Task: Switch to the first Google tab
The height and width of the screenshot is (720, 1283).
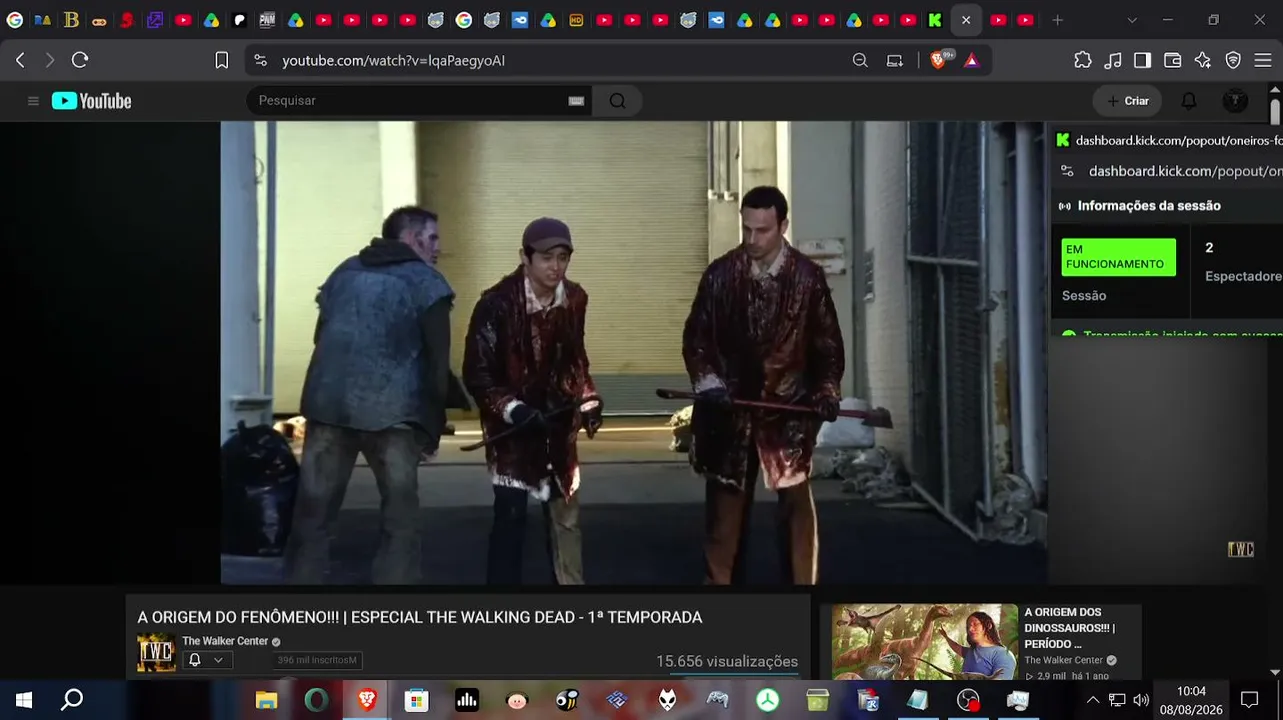Action: [14, 20]
